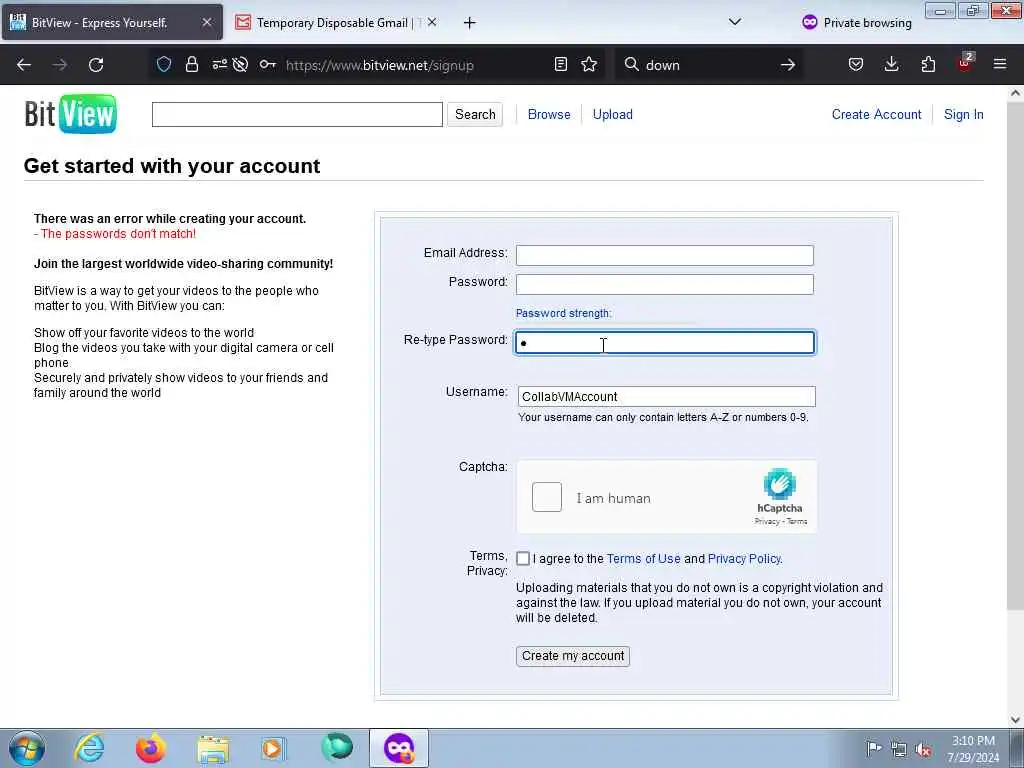Open the Firefox hamburger menu

[1000, 64]
